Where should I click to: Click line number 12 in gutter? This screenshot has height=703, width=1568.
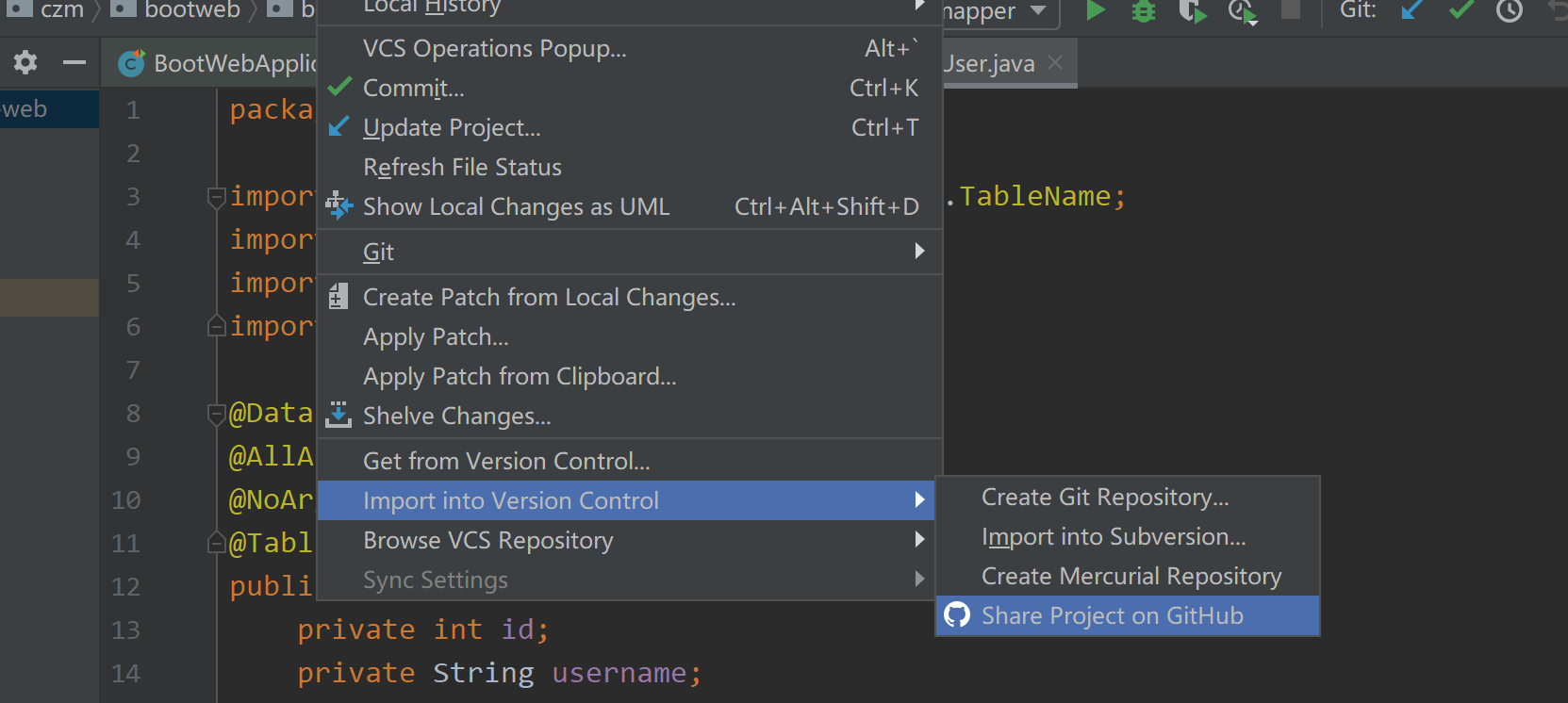[125, 586]
